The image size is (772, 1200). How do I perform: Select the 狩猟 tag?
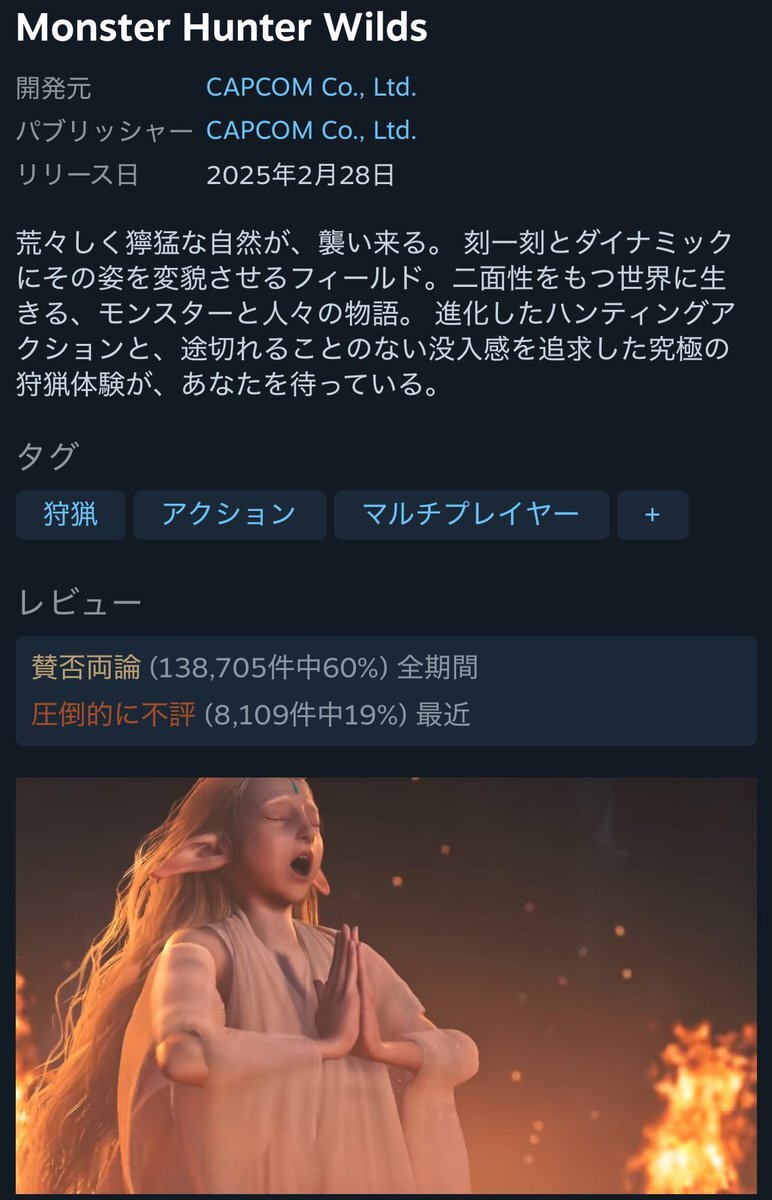71,515
